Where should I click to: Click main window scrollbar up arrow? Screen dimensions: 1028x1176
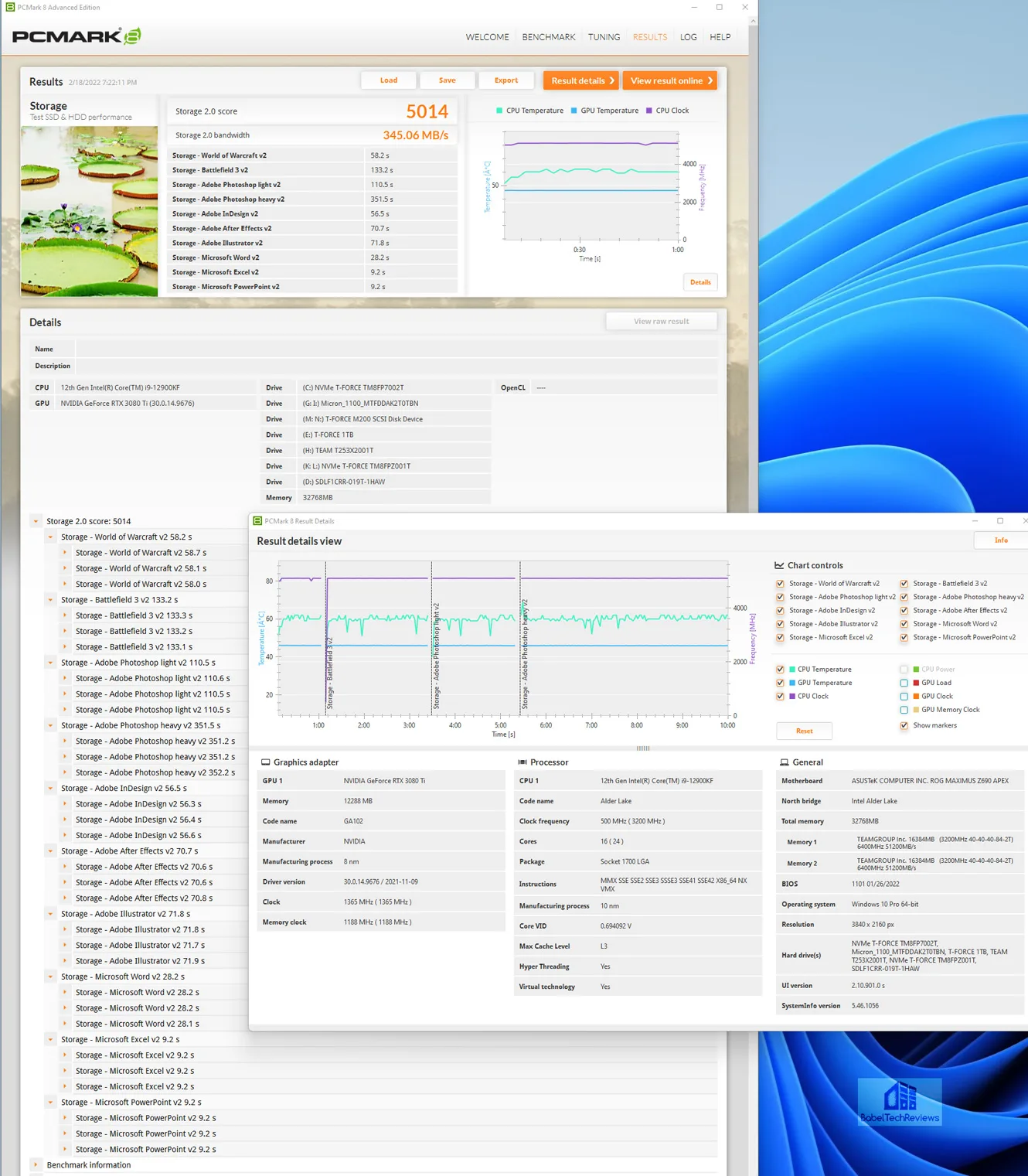pyautogui.click(x=753, y=22)
